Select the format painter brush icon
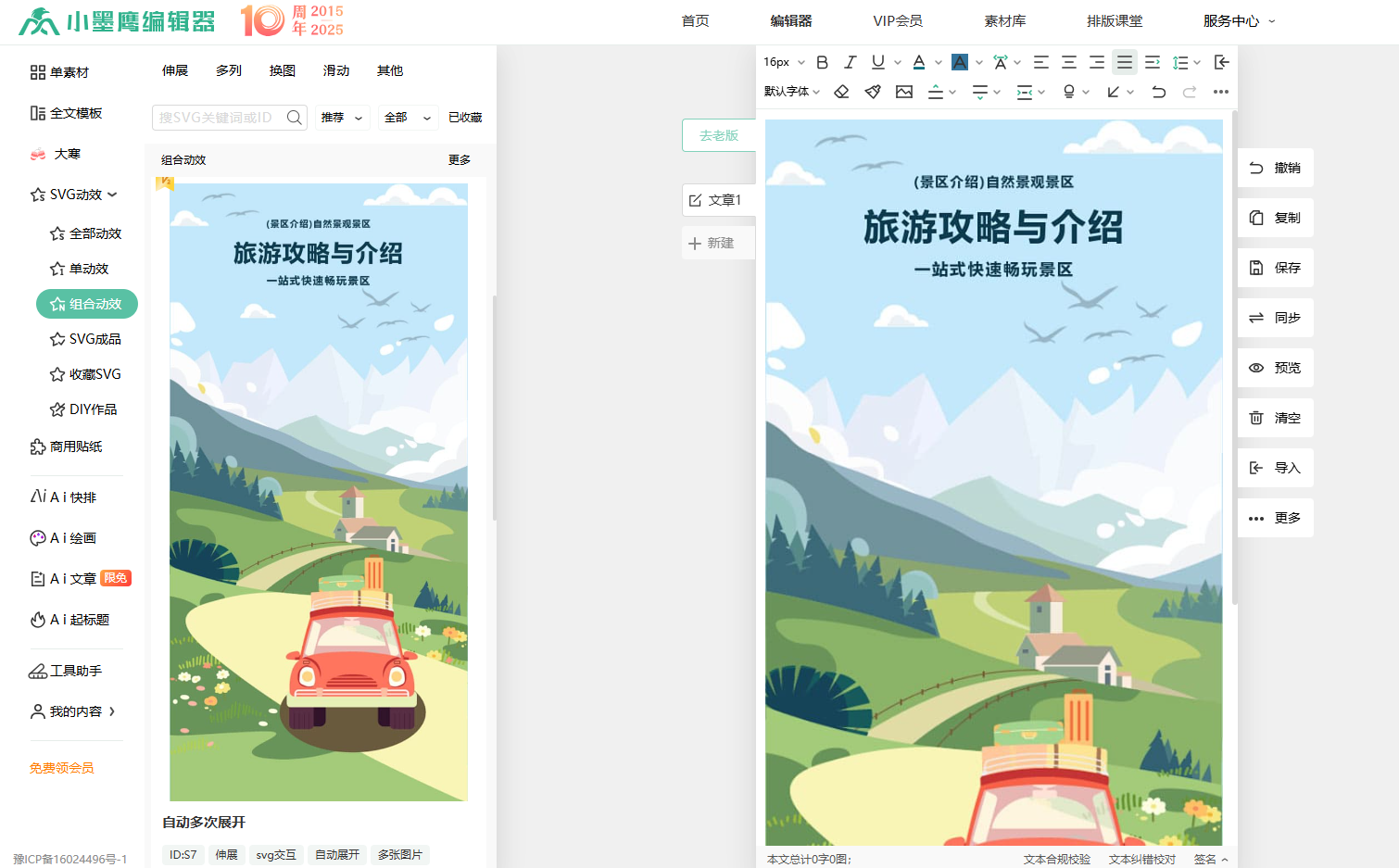This screenshot has height=868, width=1399. coord(873,92)
